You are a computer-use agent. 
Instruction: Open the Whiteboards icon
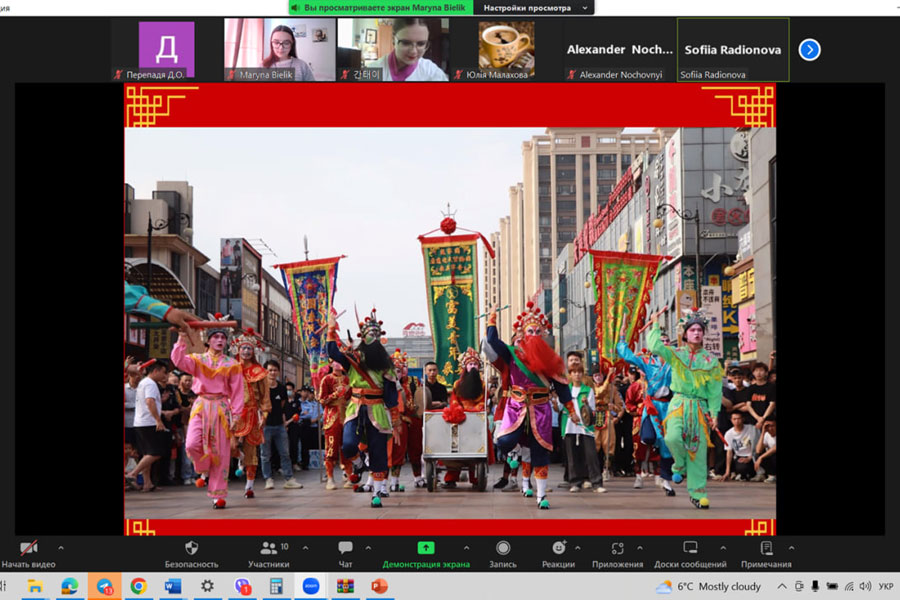pos(690,549)
